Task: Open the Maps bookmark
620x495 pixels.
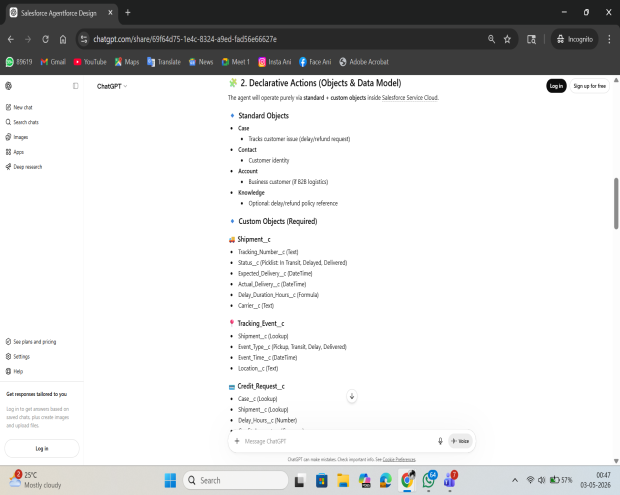Action: coord(127,62)
